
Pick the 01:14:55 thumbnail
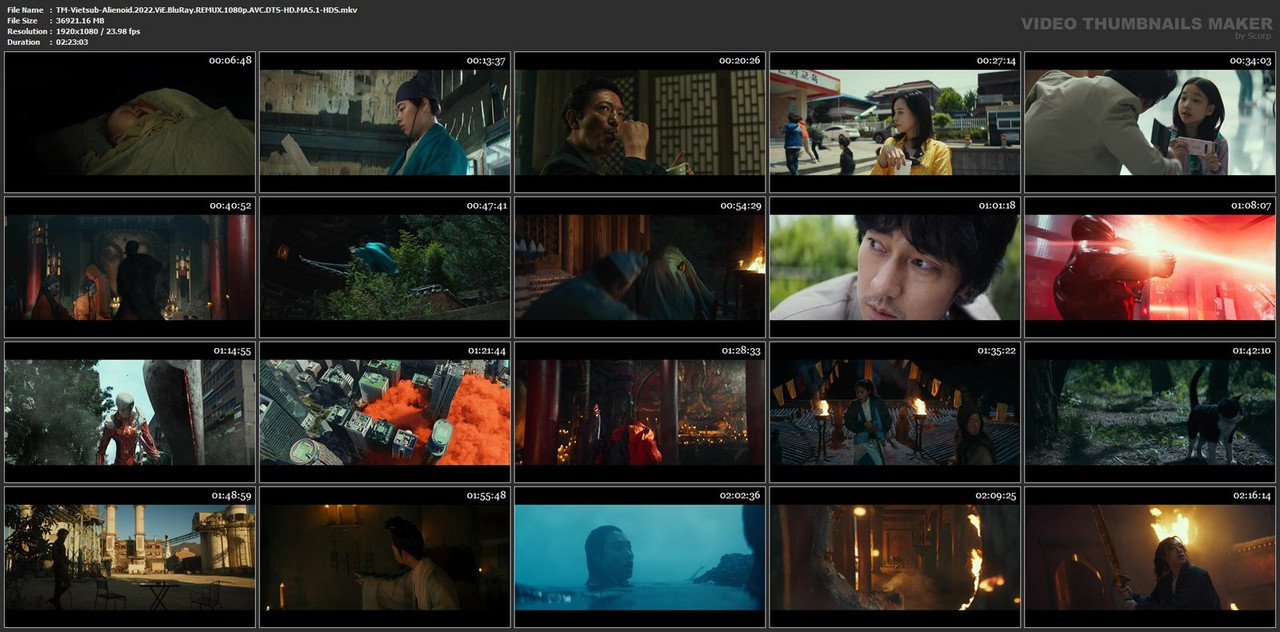(x=130, y=412)
